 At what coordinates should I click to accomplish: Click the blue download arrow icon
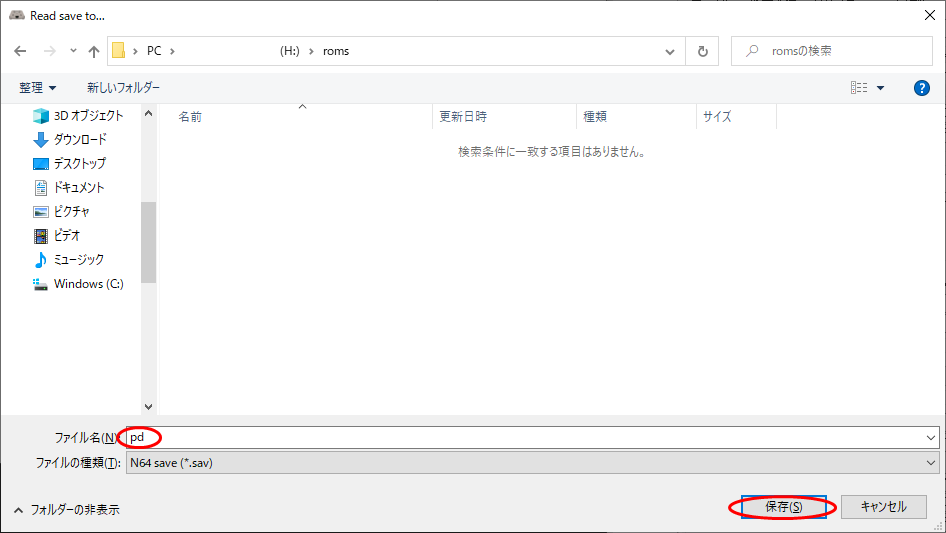click(40, 139)
